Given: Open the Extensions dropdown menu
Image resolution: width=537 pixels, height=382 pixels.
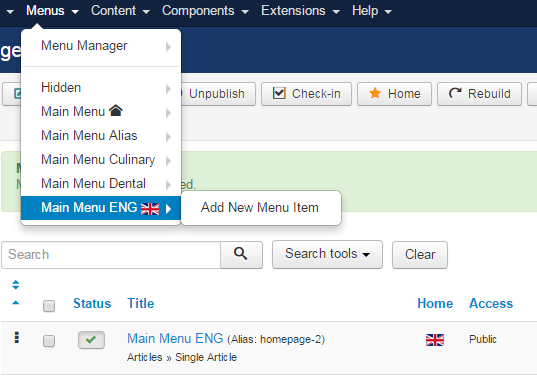Looking at the screenshot, I should (x=300, y=11).
